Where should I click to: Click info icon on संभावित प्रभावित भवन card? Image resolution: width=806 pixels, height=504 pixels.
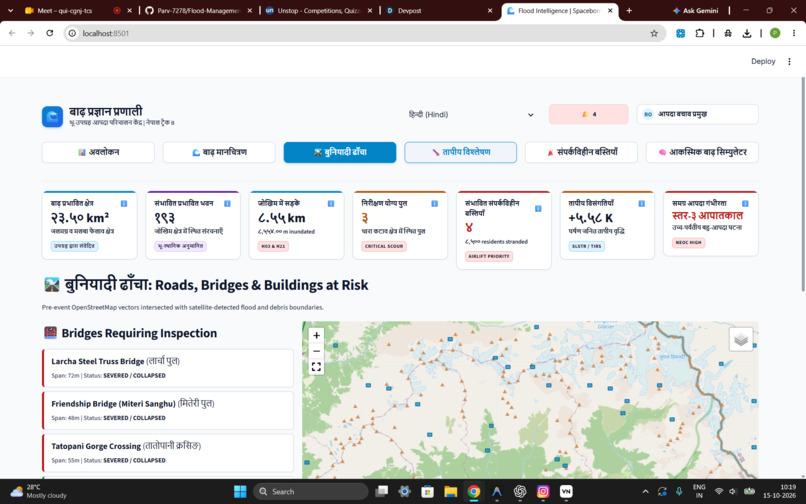(x=227, y=204)
